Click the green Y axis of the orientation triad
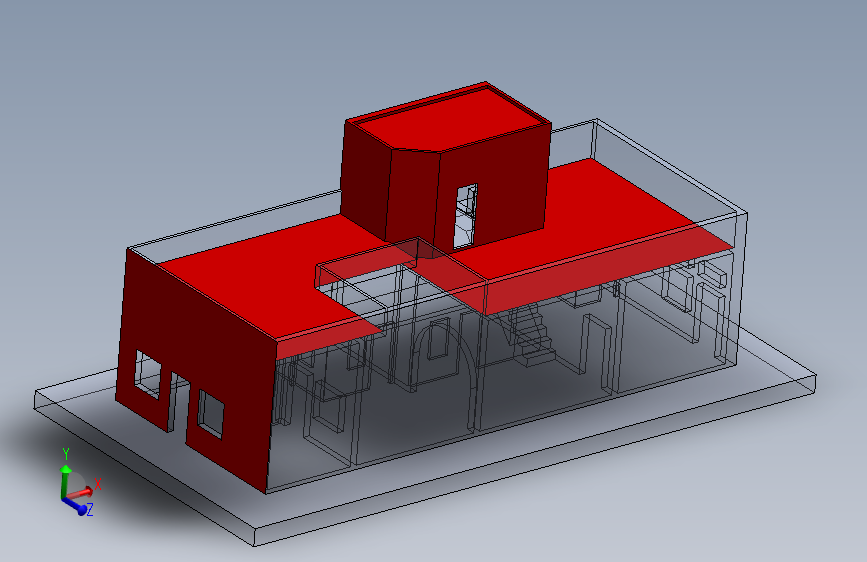 point(65,481)
